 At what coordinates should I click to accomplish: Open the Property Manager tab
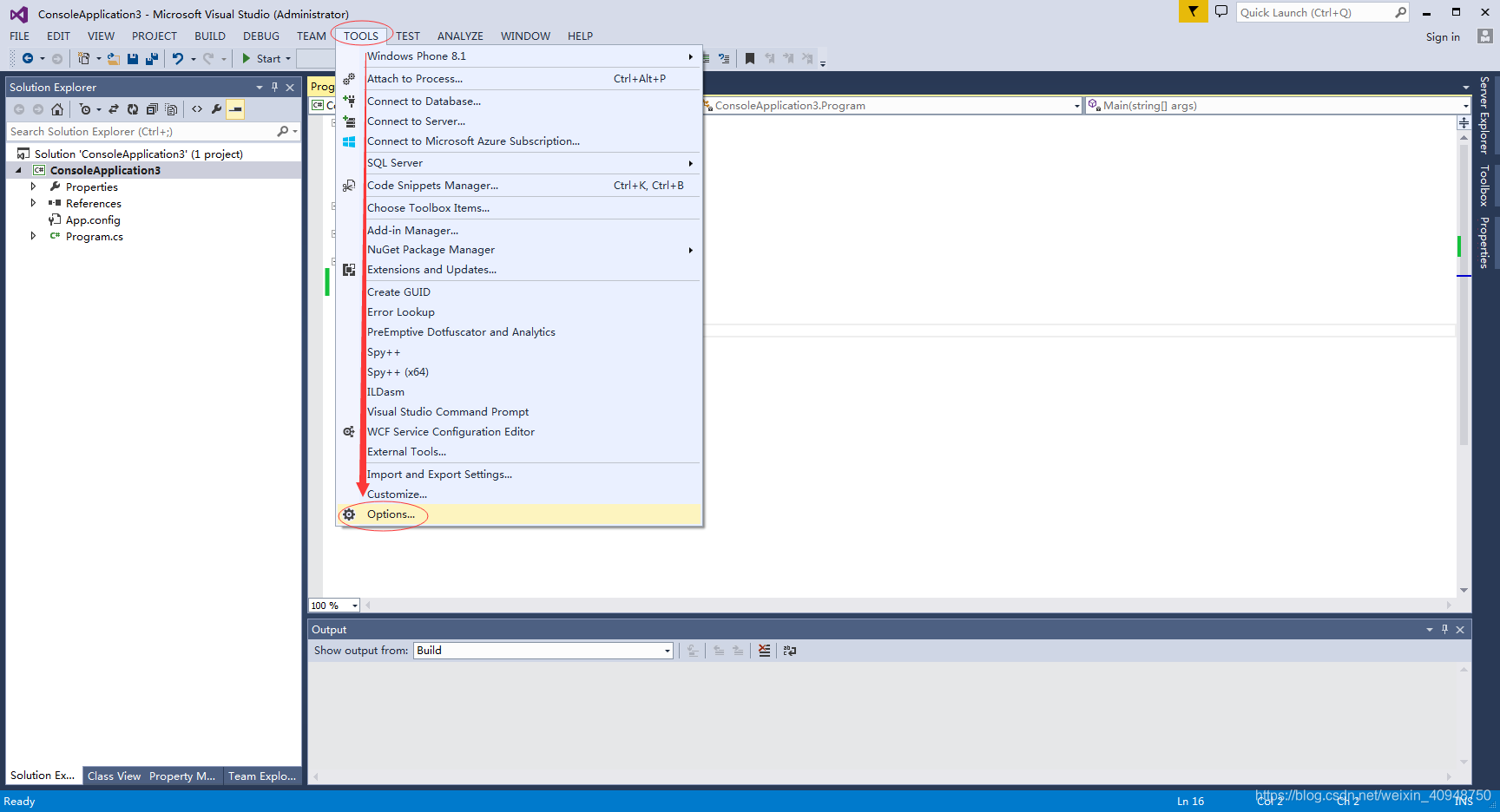pos(182,776)
